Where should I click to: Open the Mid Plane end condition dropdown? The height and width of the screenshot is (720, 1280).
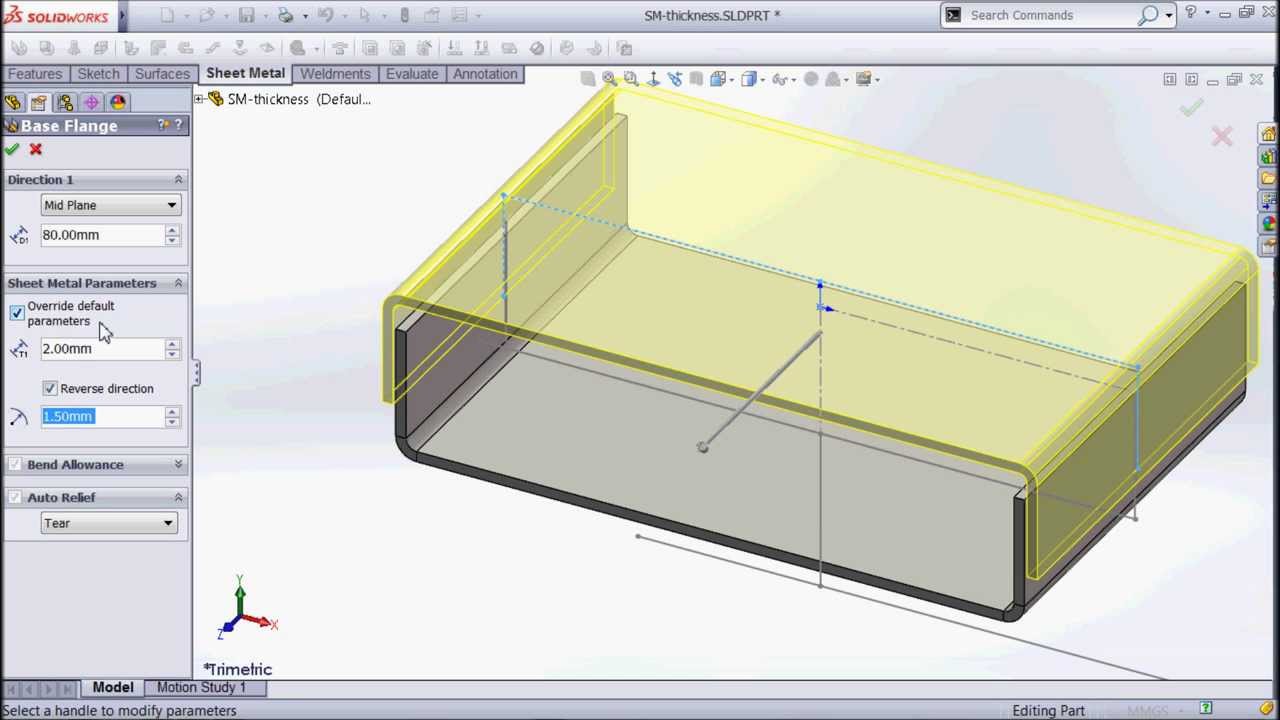click(110, 205)
